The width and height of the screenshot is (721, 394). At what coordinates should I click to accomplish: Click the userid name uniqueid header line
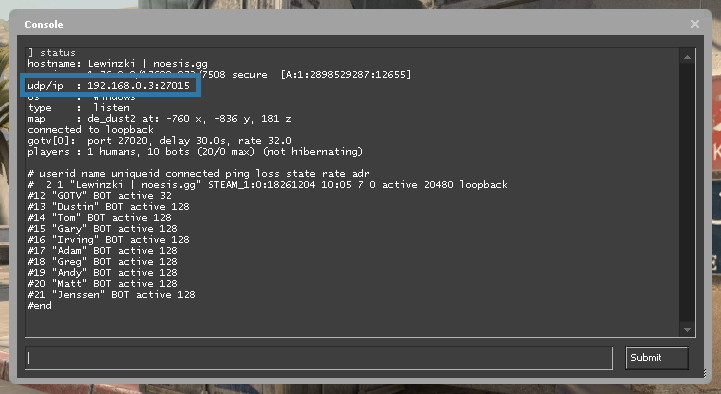tap(198, 174)
